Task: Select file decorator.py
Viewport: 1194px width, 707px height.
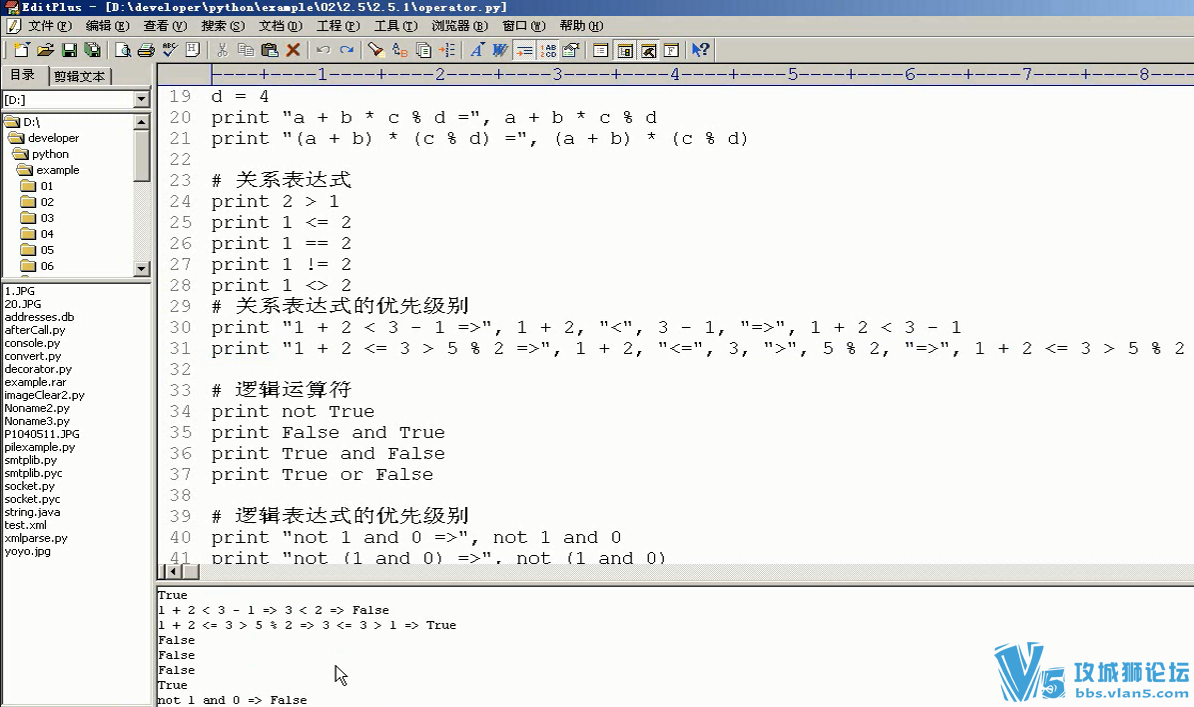Action: click(x=38, y=369)
